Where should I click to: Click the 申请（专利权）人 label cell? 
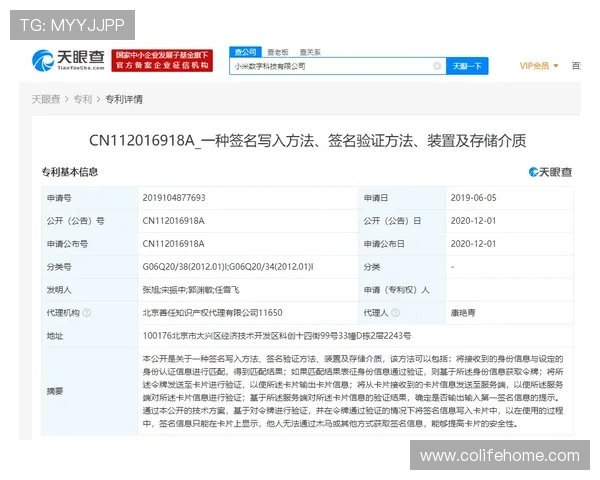402,290
